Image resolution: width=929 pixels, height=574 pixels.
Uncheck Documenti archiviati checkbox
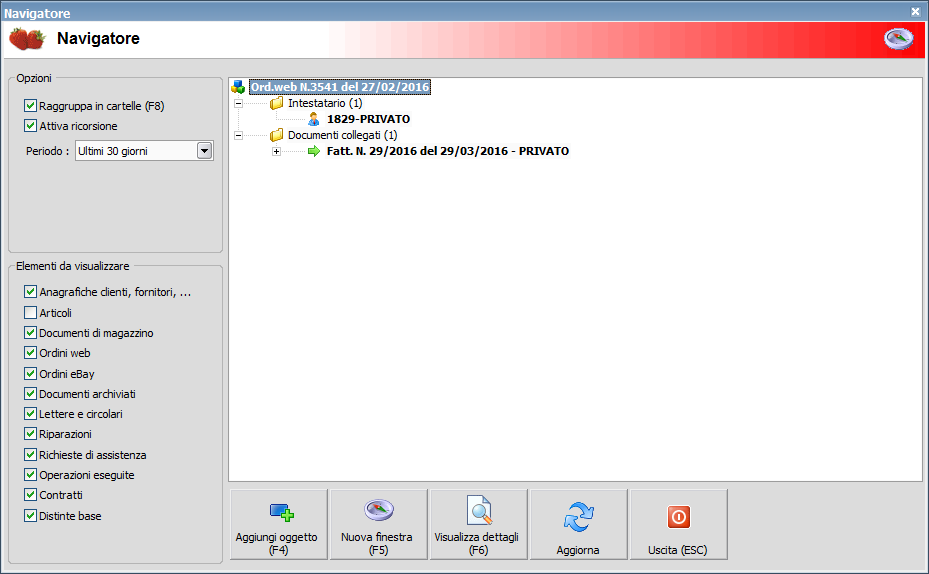(30, 393)
